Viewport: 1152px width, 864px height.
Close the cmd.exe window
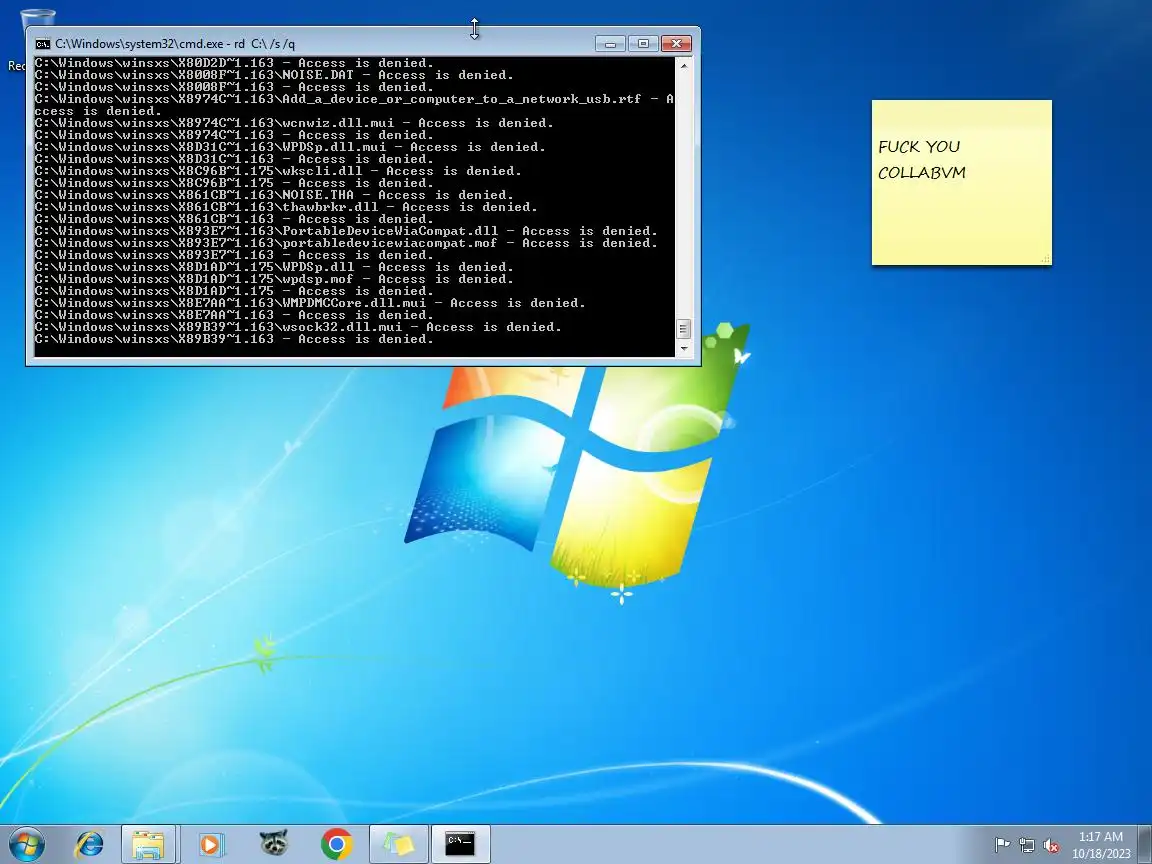coord(677,44)
